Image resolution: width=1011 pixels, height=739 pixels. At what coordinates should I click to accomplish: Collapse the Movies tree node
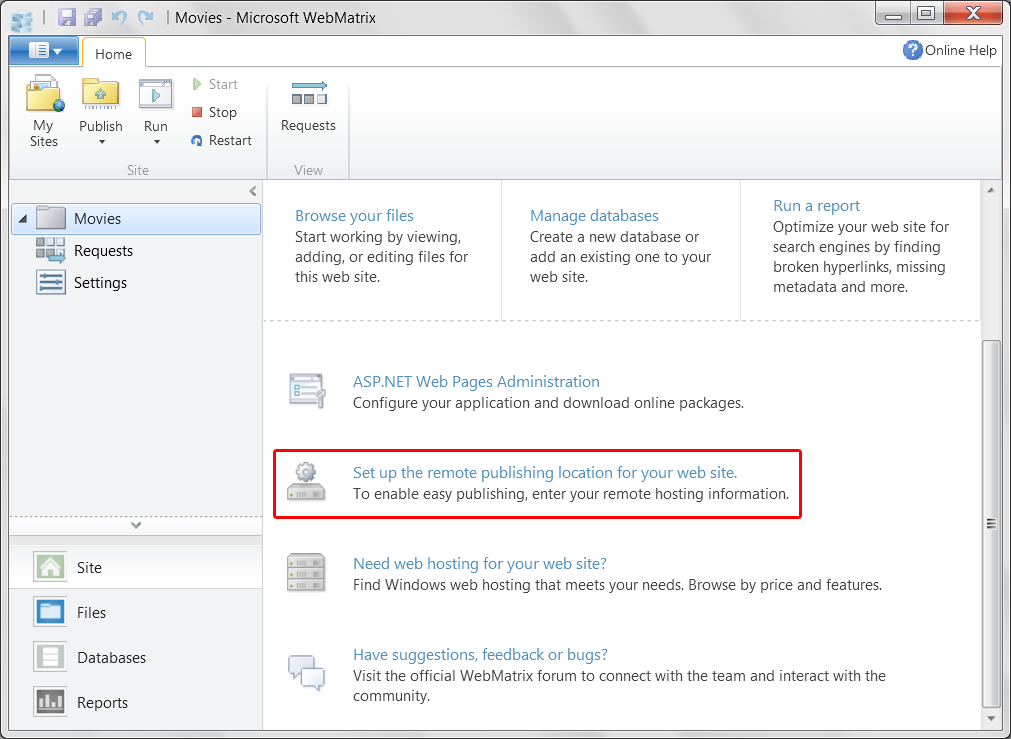[x=23, y=219]
